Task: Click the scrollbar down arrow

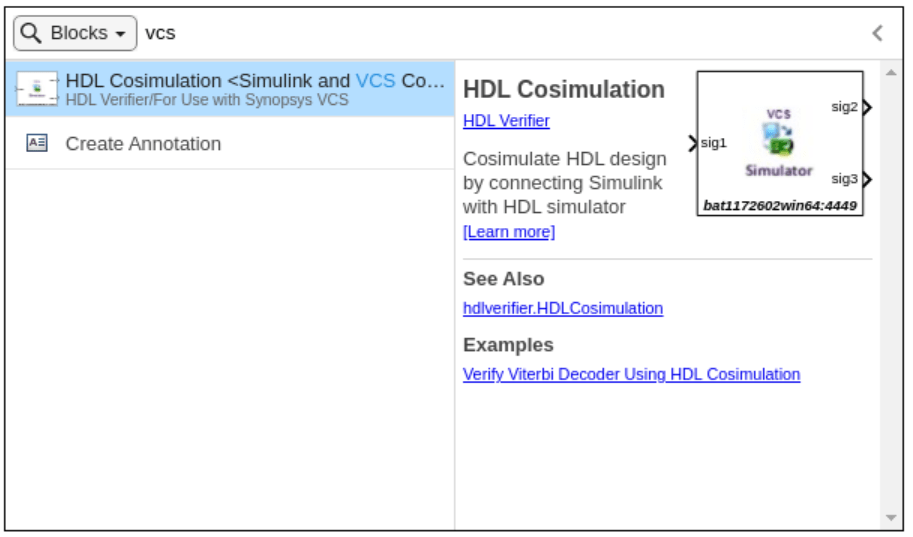Action: (x=891, y=518)
